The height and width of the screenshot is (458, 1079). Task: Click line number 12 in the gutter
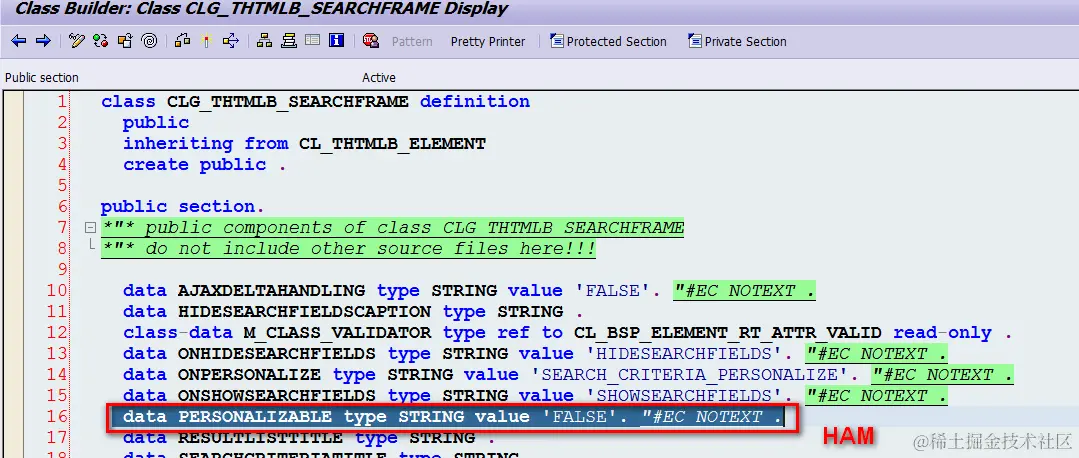[x=58, y=333]
